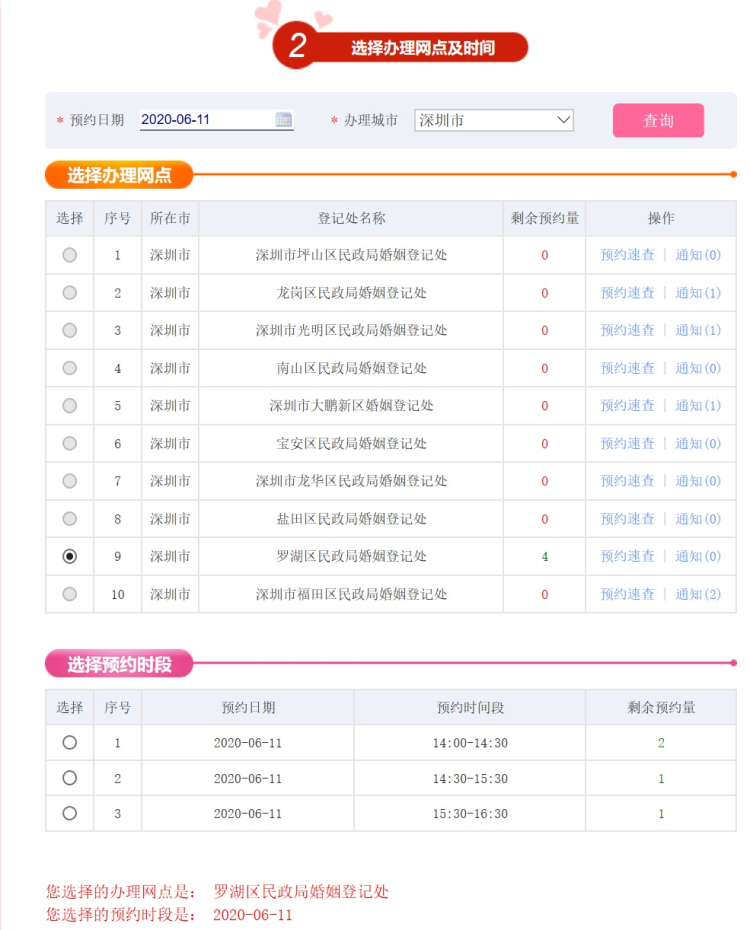Choose the 14:30-15:30 time slot radio button
The width and height of the screenshot is (750, 930).
coord(69,778)
